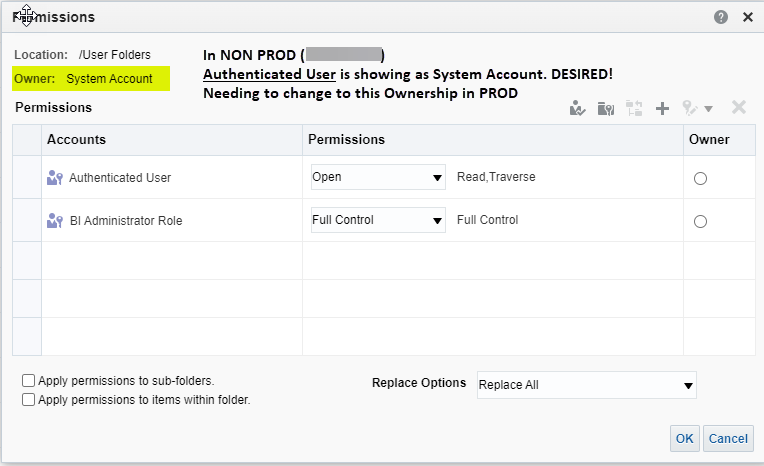Open the Full Control permission dropdown
This screenshot has height=466, width=764.
pyautogui.click(x=378, y=220)
